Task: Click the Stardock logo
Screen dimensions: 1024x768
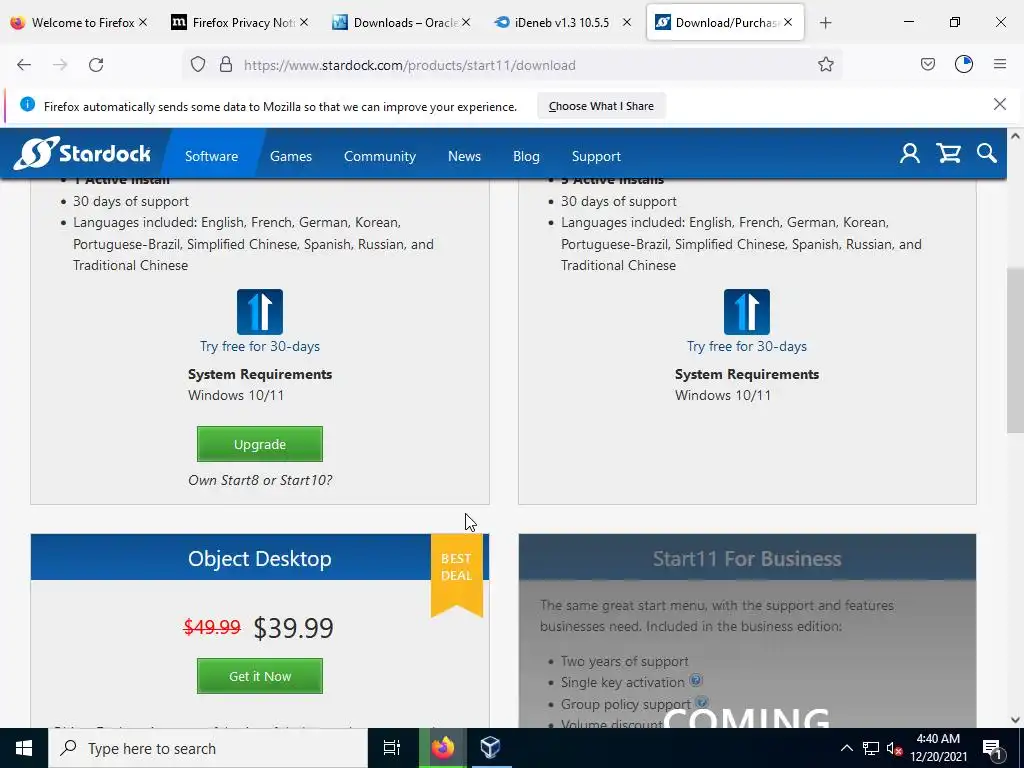Action: (82, 153)
